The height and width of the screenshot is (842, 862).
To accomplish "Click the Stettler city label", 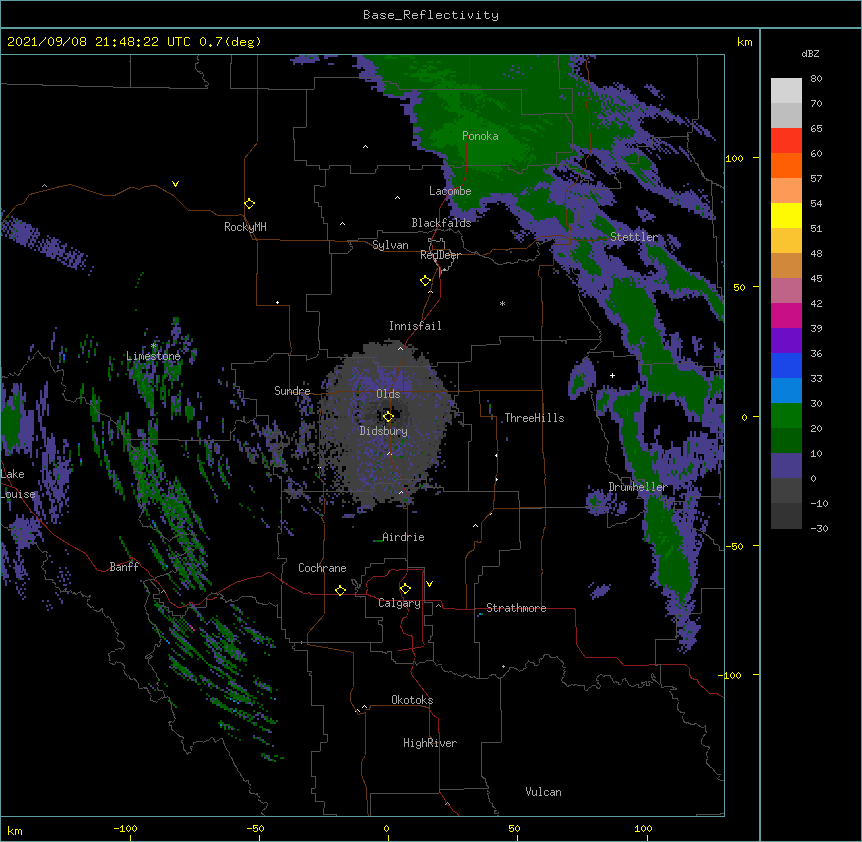I will coord(634,237).
